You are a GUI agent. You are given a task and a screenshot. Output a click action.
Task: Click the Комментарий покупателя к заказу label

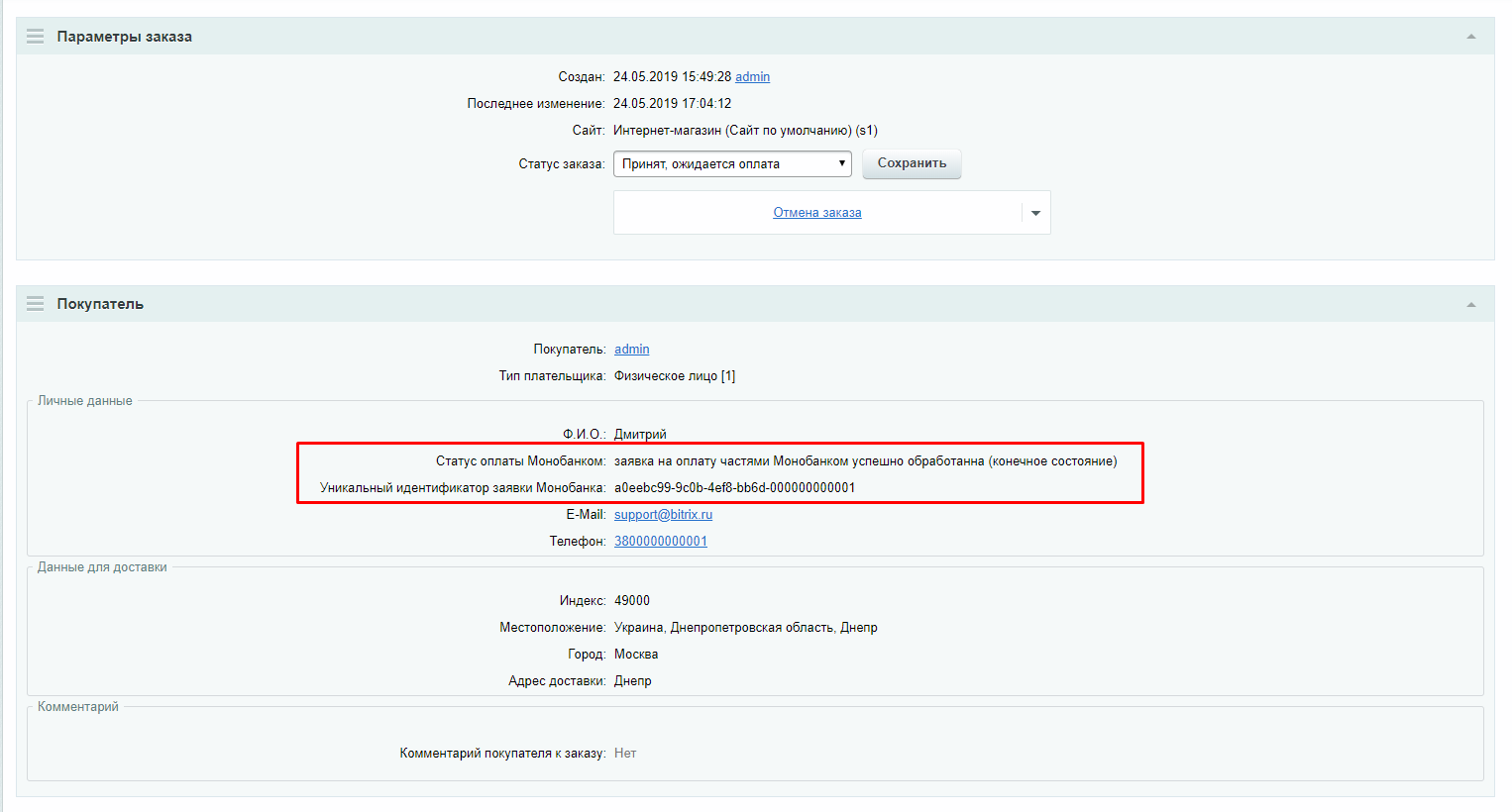coord(503,754)
